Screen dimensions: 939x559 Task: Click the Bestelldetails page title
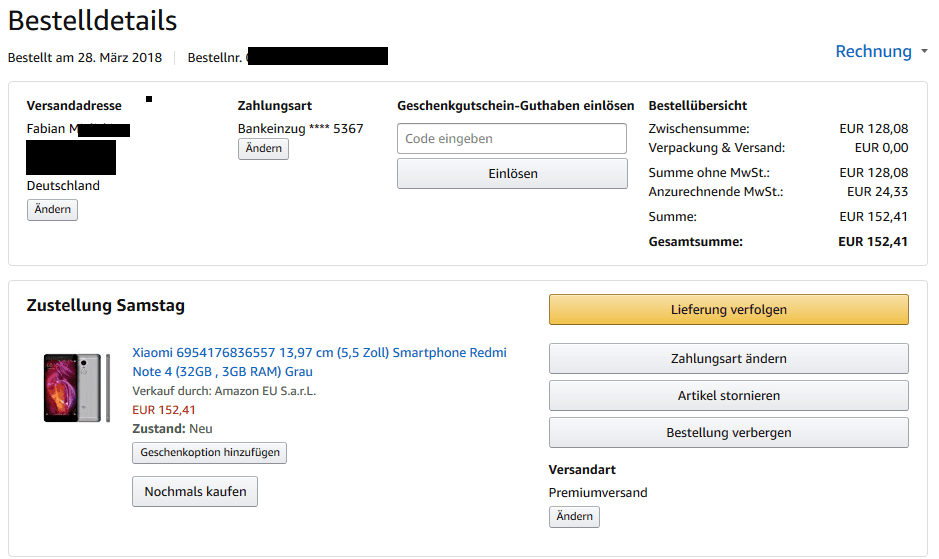93,21
